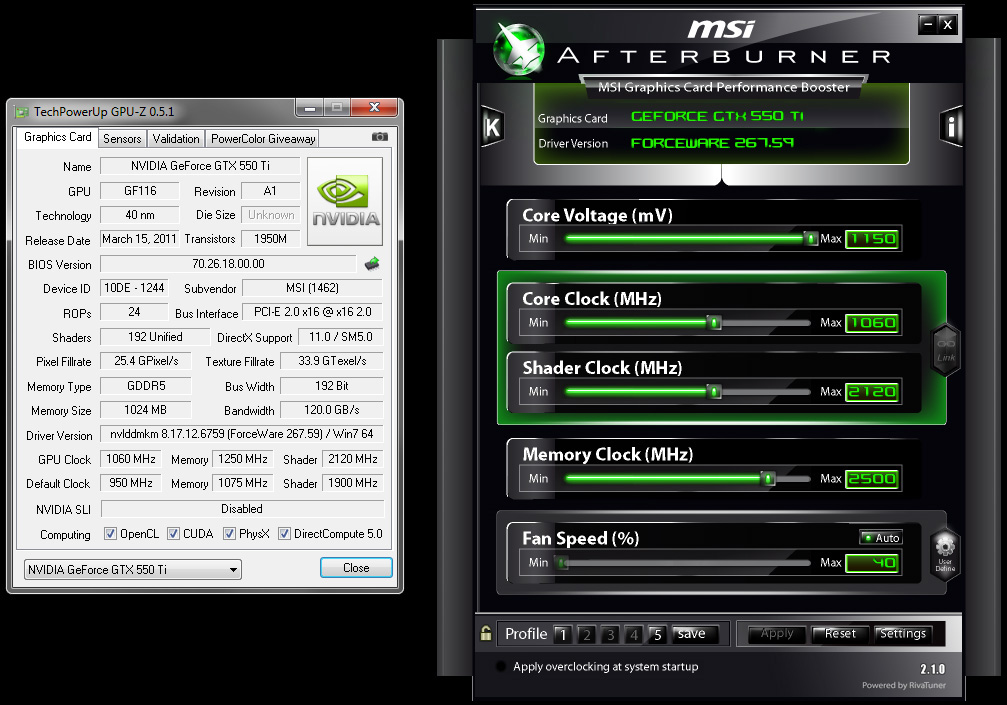The image size is (1007, 705).
Task: Click the Core Clock slider handle
Action: click(x=714, y=322)
